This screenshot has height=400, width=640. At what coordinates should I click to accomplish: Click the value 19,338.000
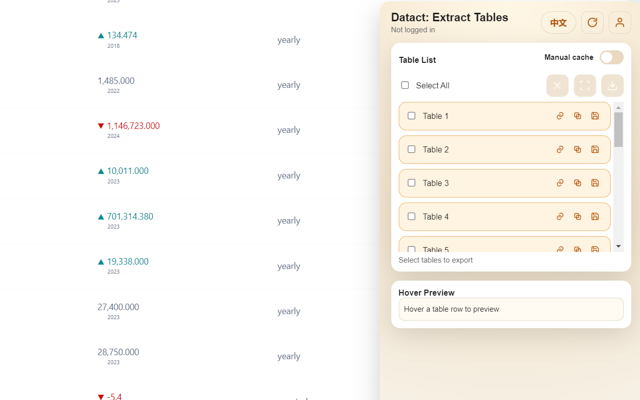(128, 261)
